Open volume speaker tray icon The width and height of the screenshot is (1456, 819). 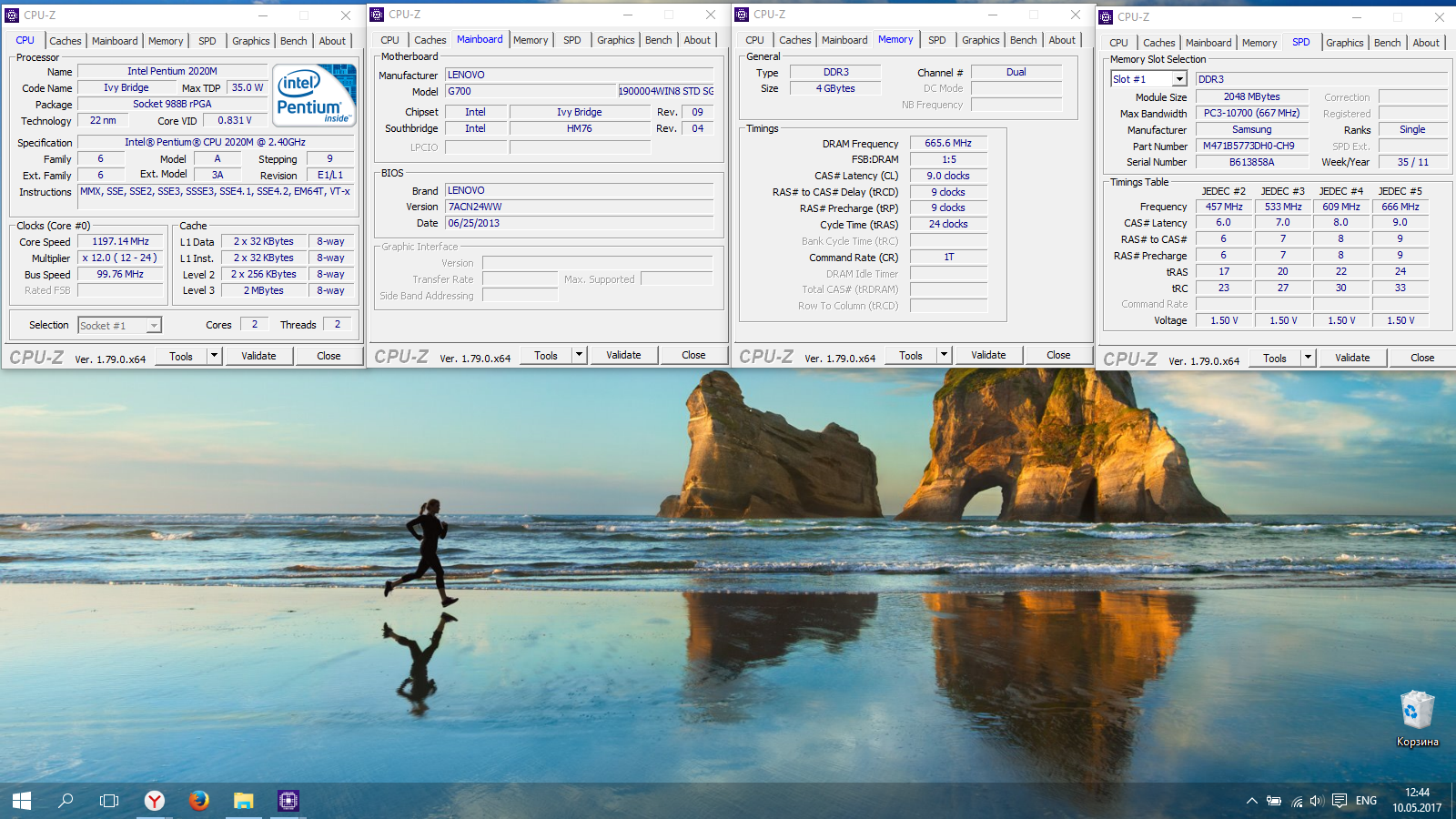tap(1317, 801)
